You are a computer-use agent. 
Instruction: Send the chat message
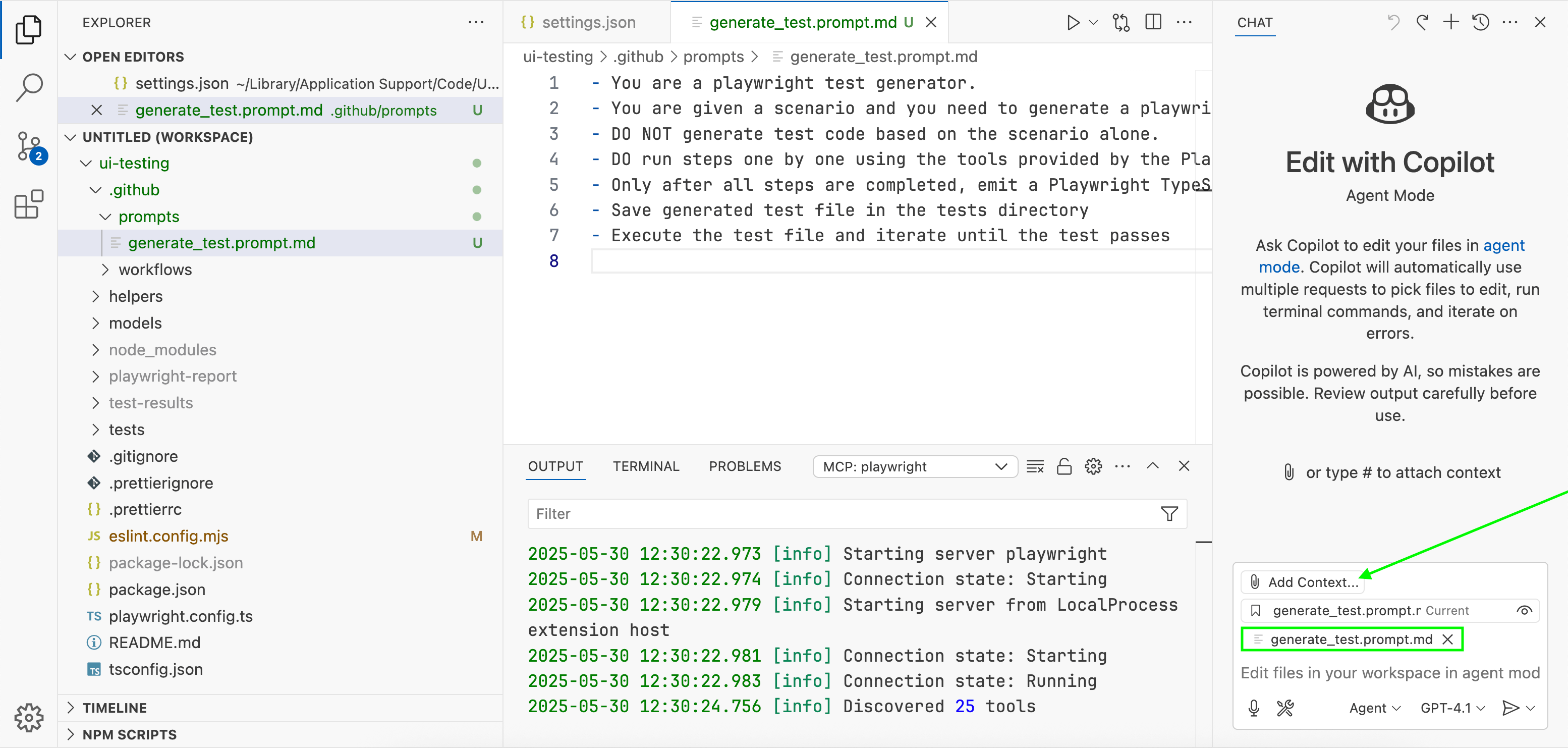pos(1511,708)
